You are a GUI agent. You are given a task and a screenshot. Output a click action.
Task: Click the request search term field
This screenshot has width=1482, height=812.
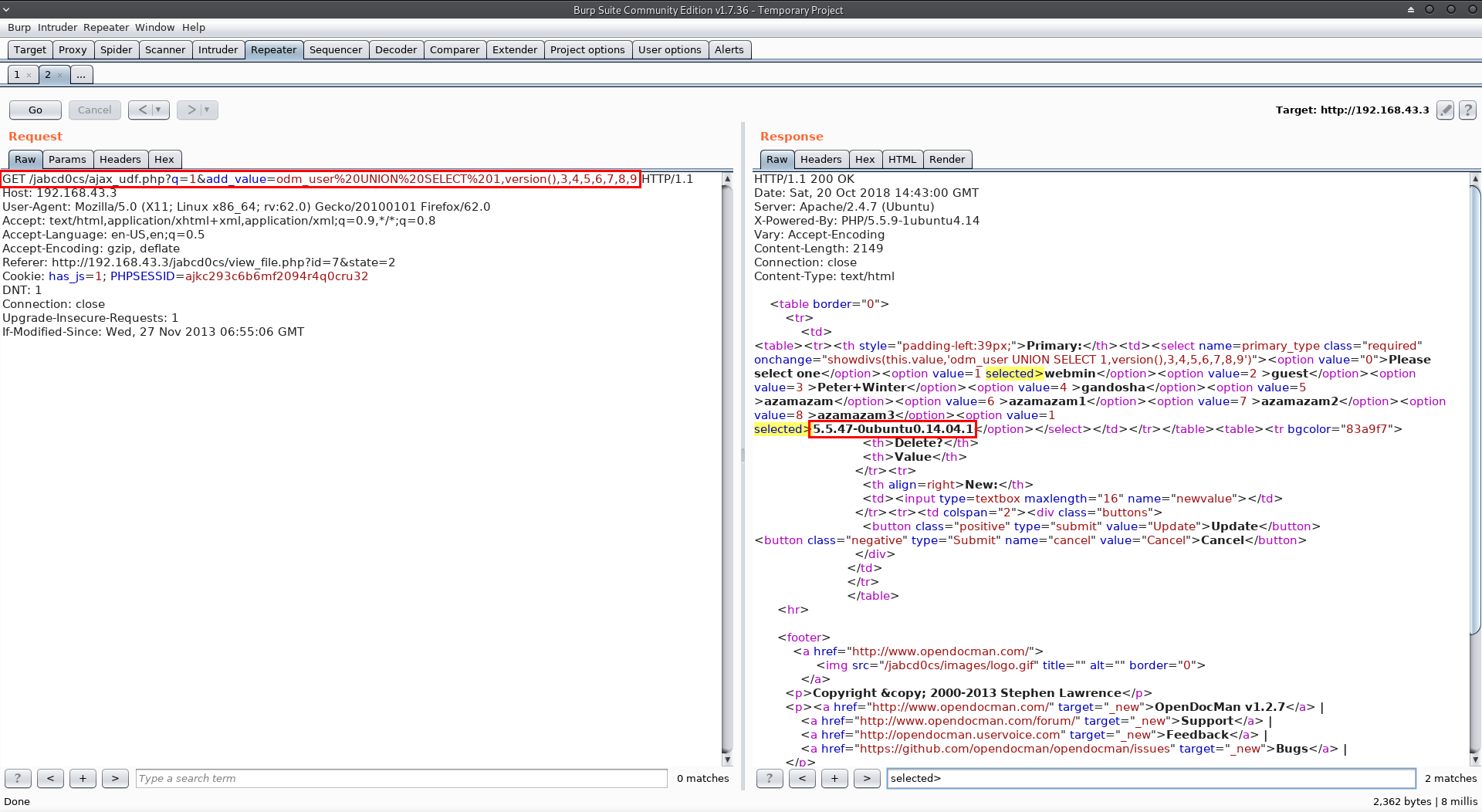point(401,778)
